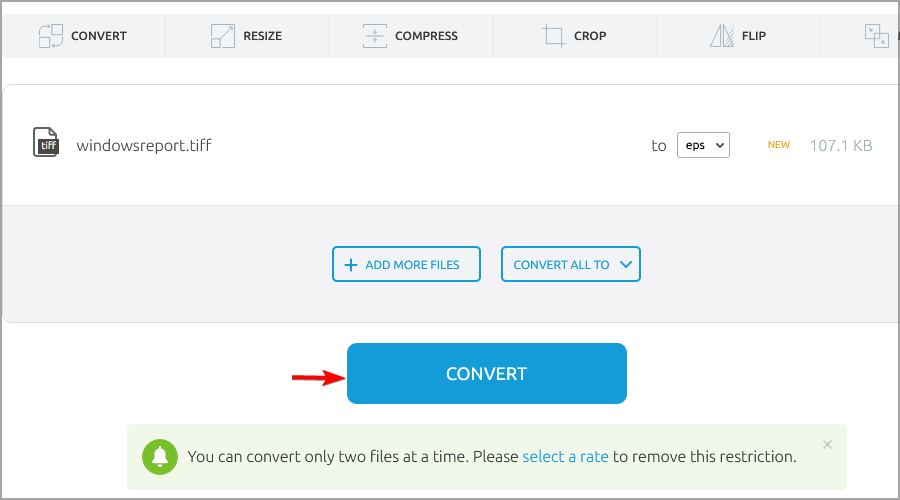Click the Crop tool icon
Viewport: 900px width, 500px height.
(553, 36)
